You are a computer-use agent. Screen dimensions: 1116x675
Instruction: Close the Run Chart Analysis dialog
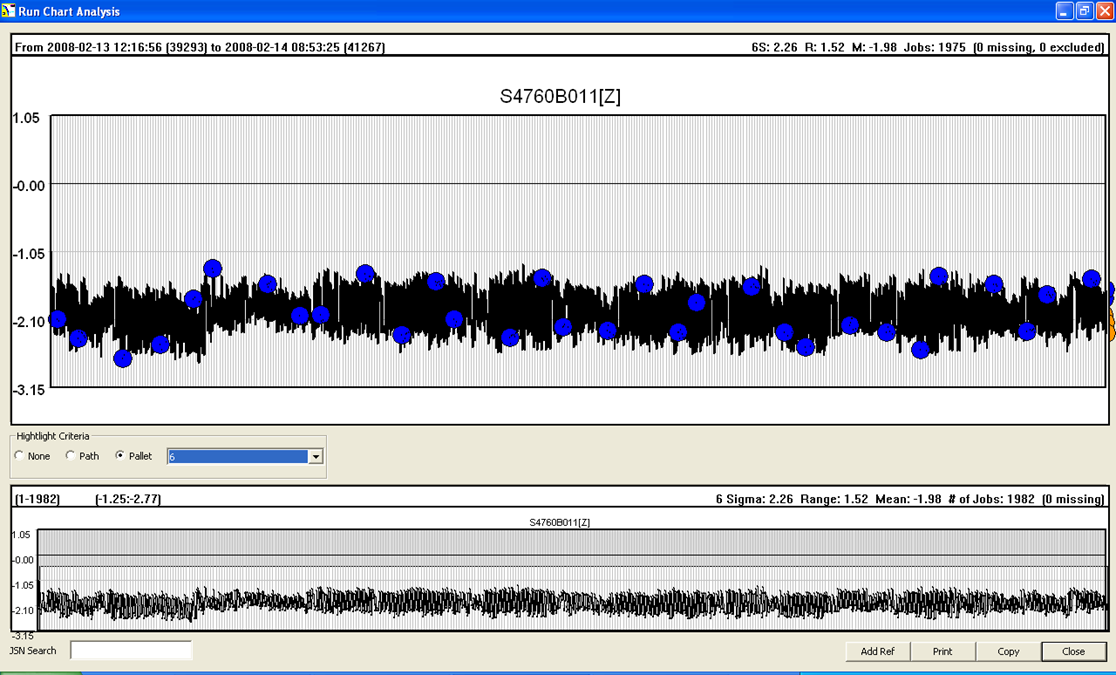tap(1073, 651)
